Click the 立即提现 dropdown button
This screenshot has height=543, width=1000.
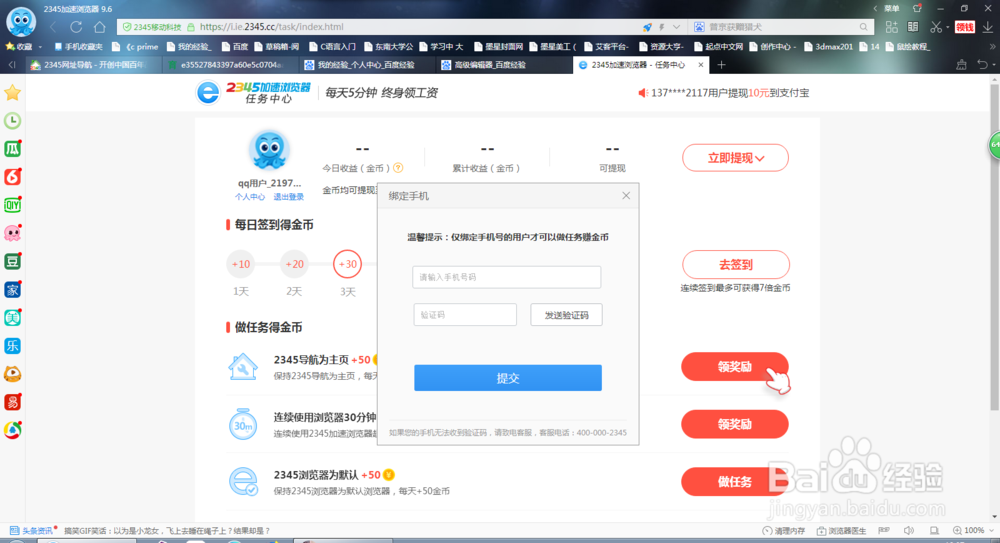(735, 158)
